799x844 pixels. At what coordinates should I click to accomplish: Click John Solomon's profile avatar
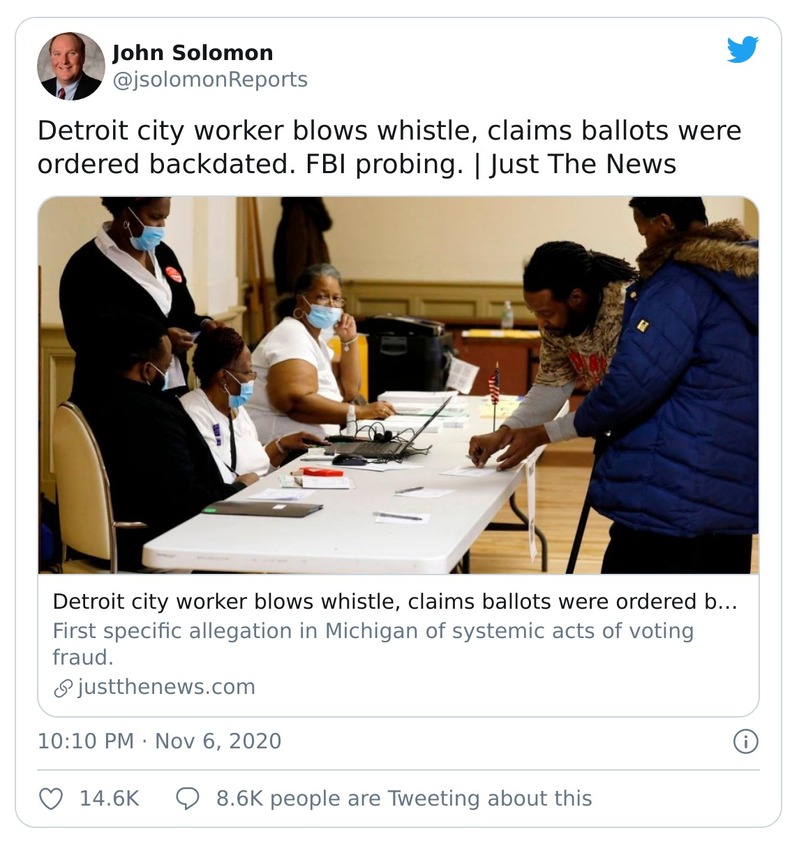click(70, 66)
